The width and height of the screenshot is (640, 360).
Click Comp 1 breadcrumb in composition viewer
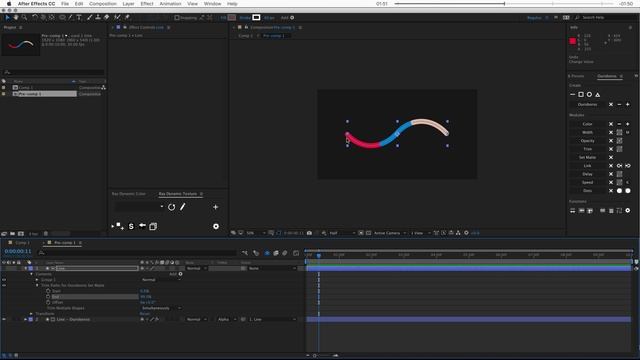[x=246, y=36]
